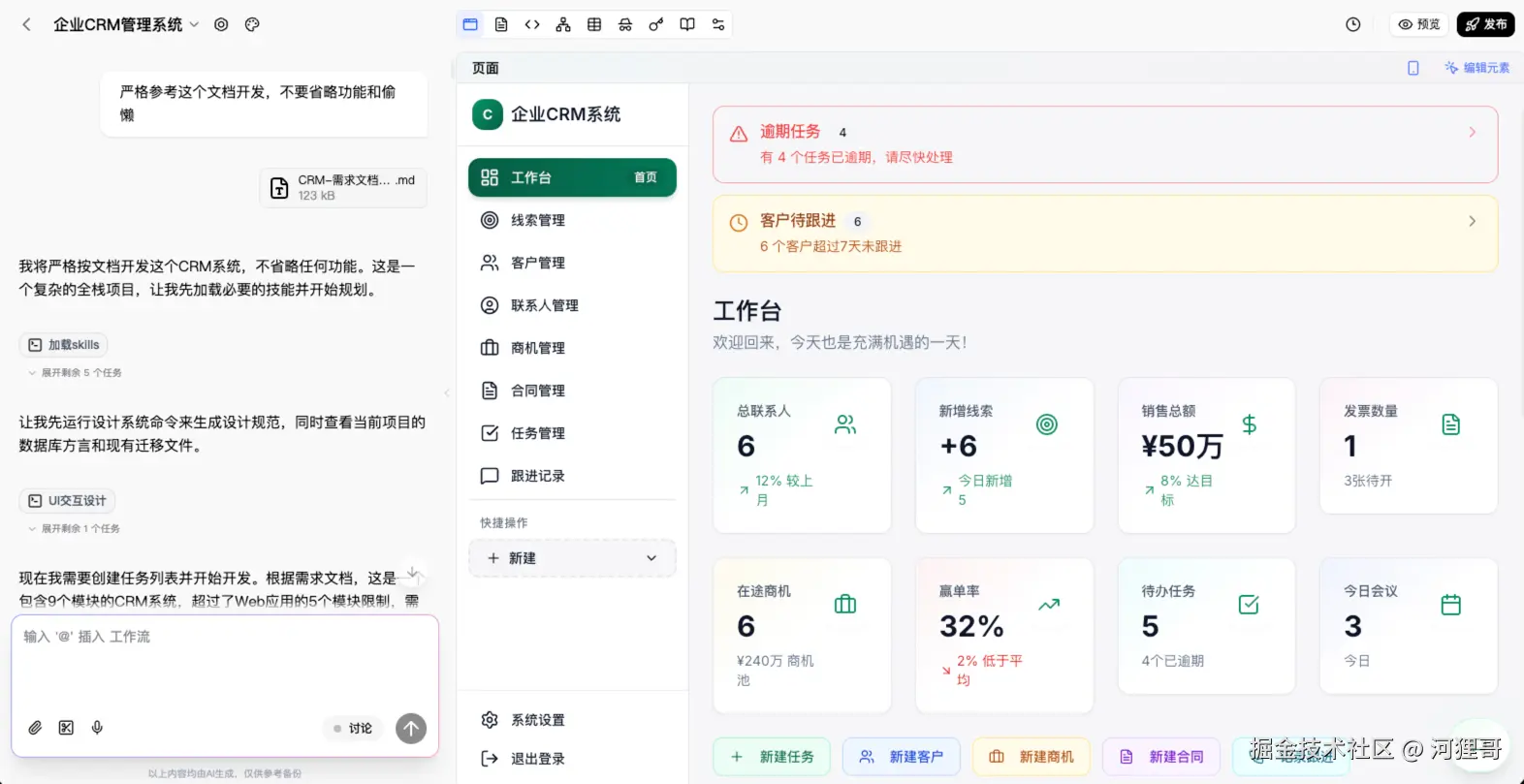The height and width of the screenshot is (784, 1524).
Task: Click the UI交互设计 step chip
Action: 67,501
